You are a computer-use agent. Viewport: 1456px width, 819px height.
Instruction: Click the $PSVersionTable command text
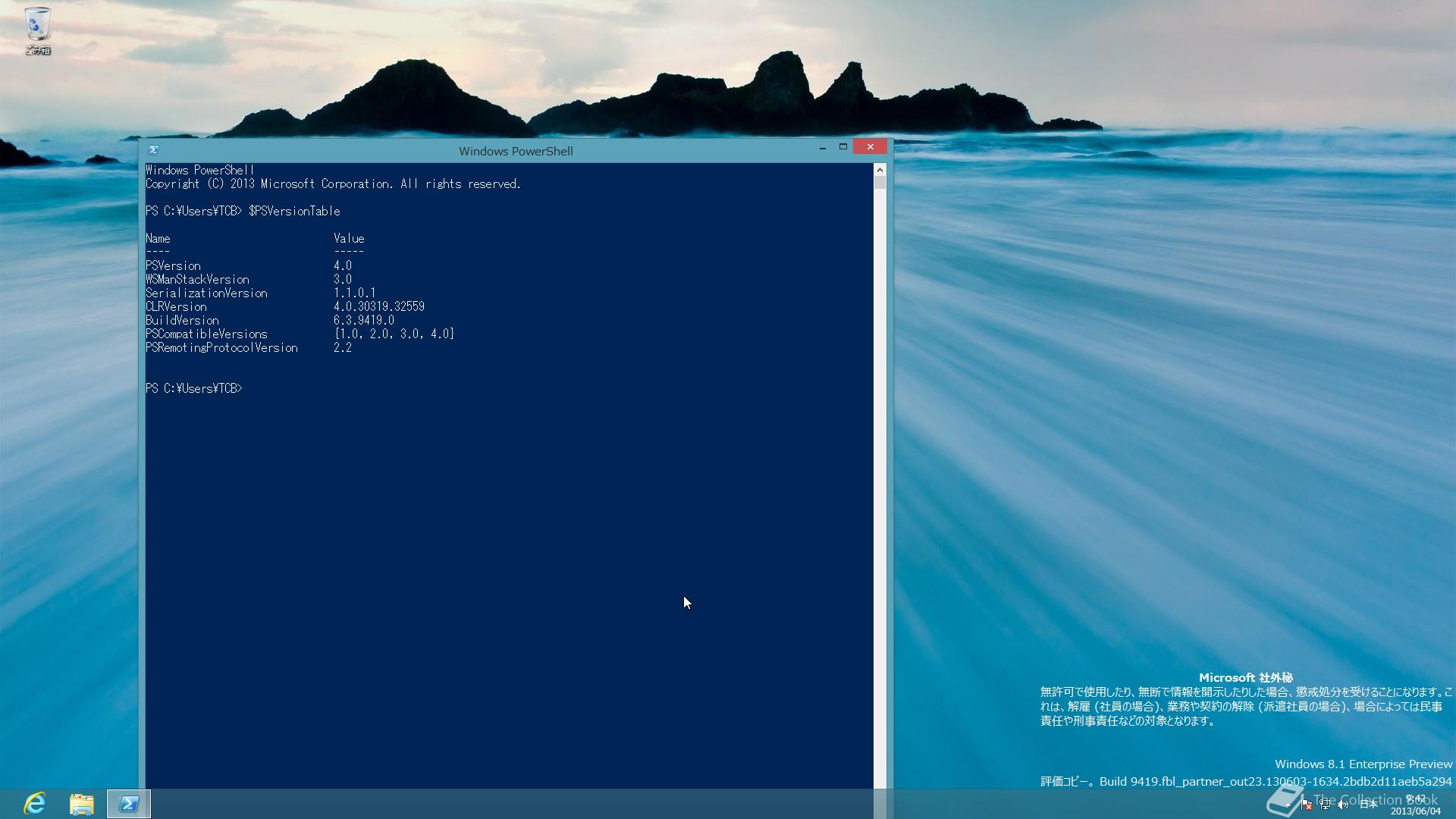point(294,211)
